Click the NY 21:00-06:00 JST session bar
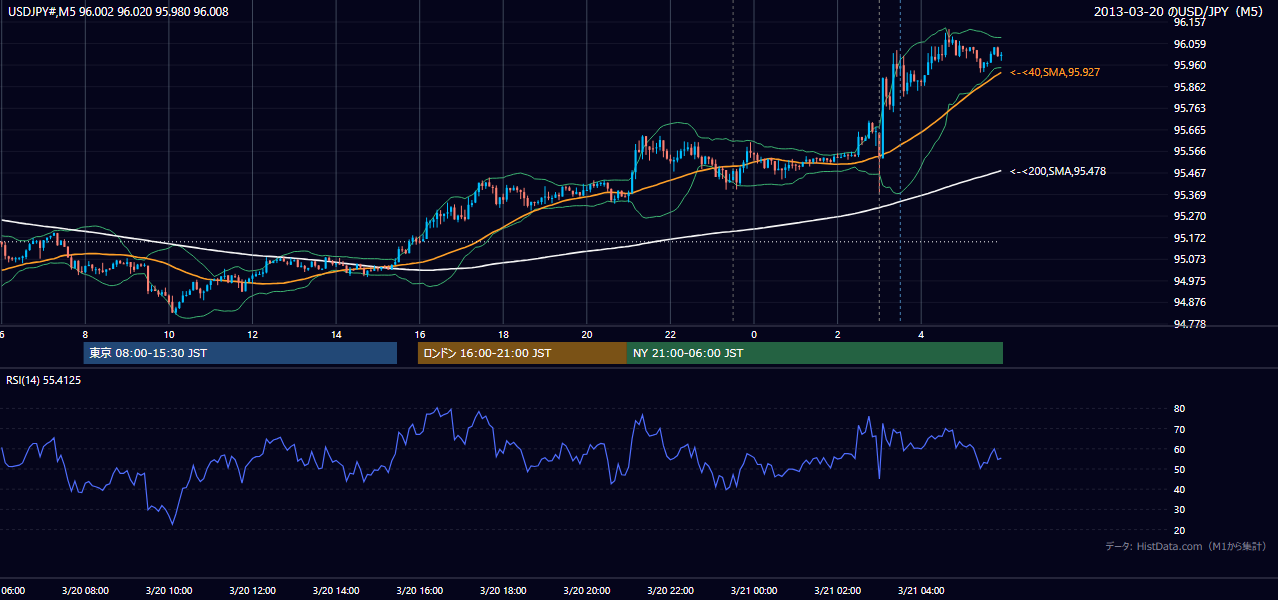 pyautogui.click(x=815, y=353)
